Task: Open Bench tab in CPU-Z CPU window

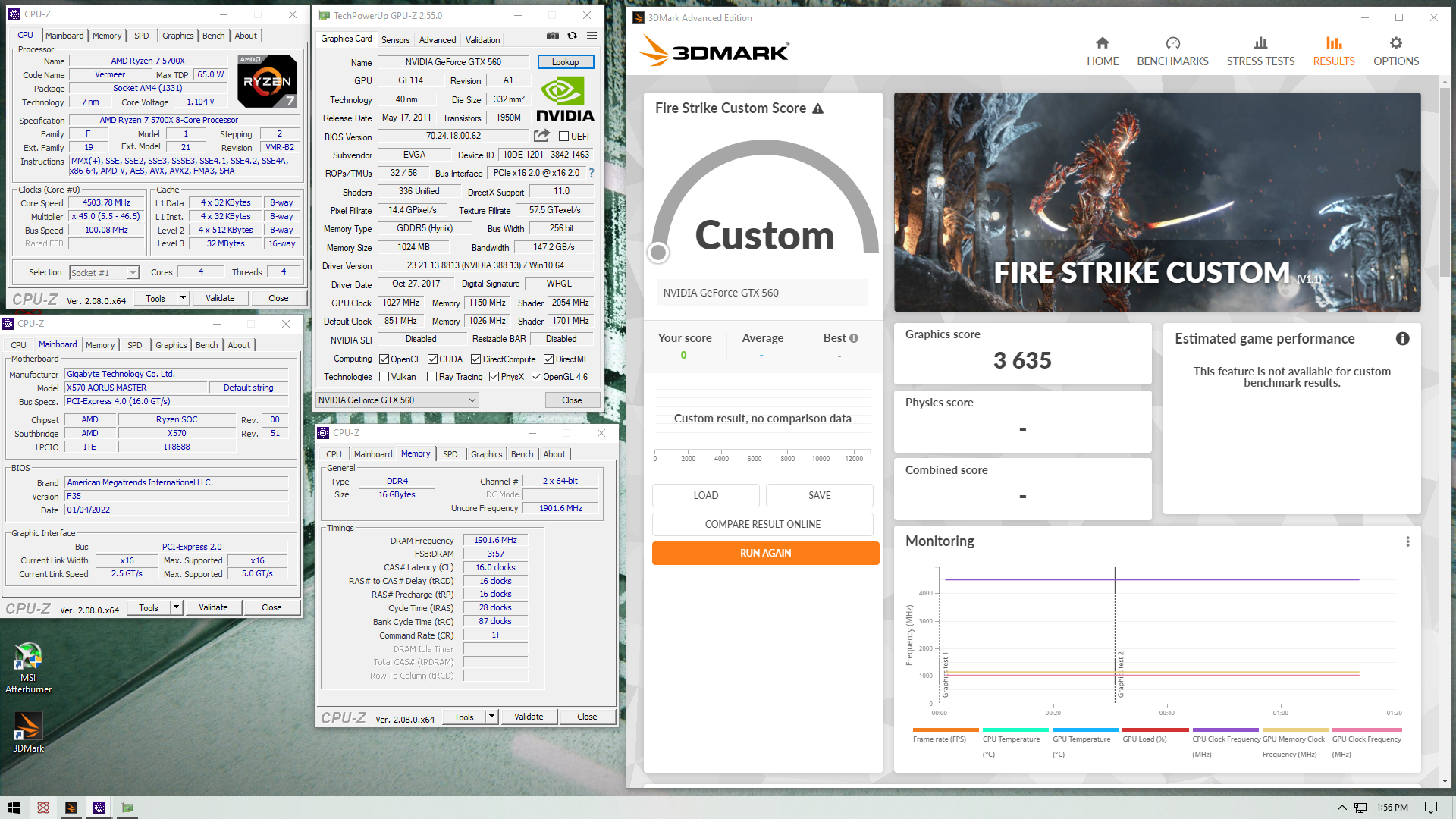Action: coord(213,36)
